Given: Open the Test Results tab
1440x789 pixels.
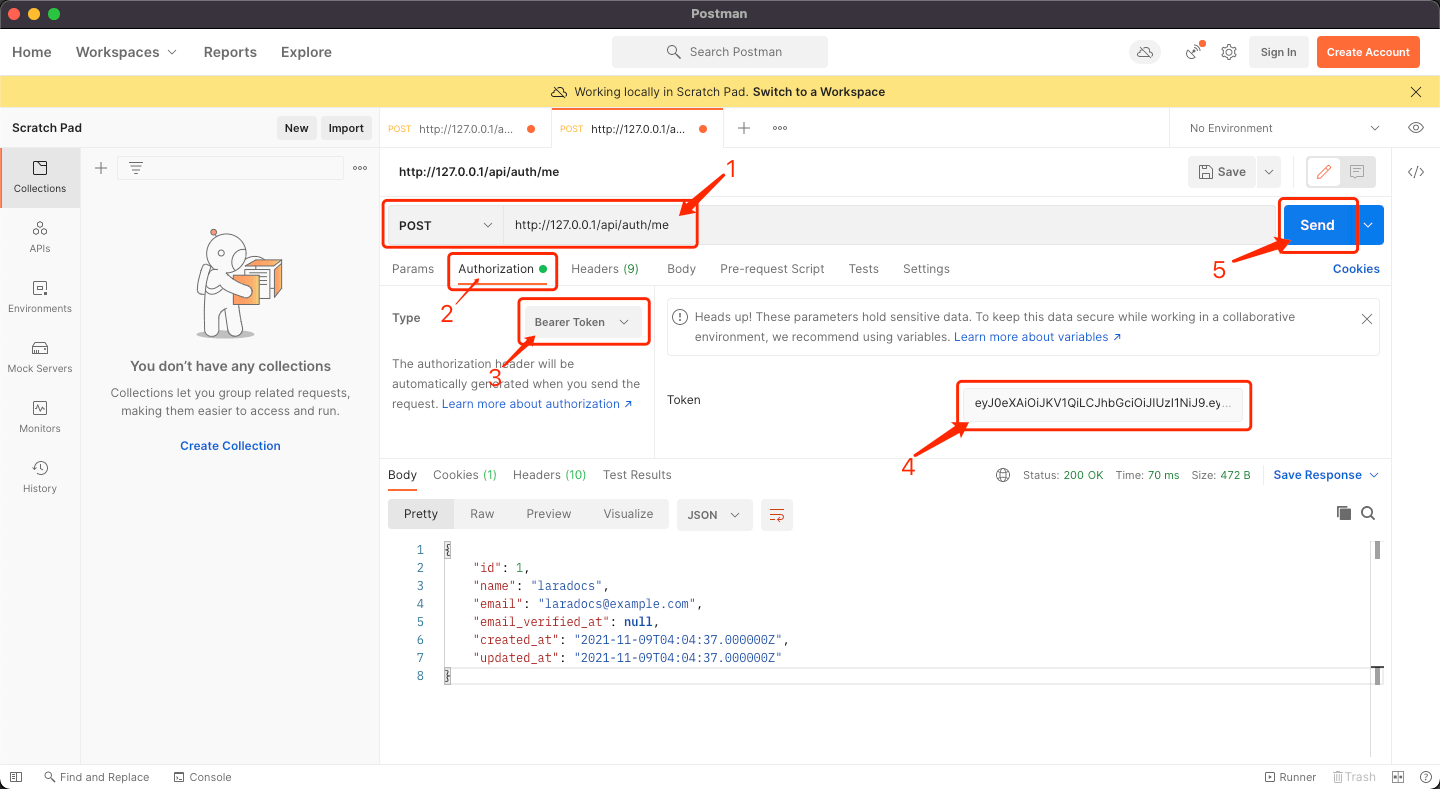Looking at the screenshot, I should (x=637, y=475).
